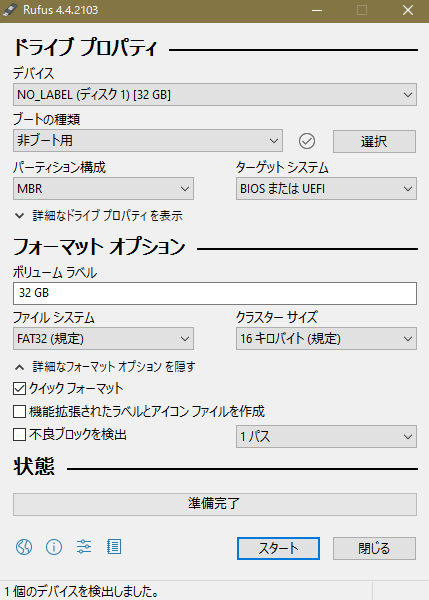Open application settings sliders icon
The image size is (429, 600).
point(84,547)
